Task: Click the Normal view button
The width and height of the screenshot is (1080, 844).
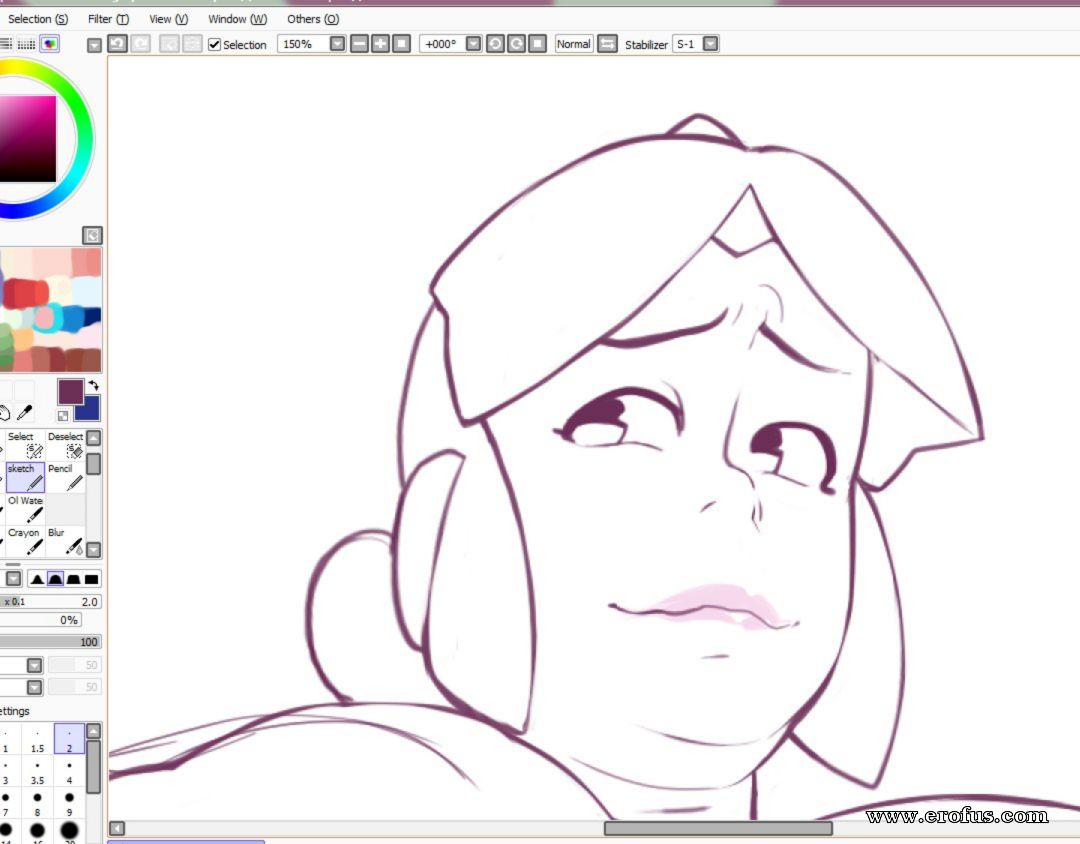Action: [574, 44]
